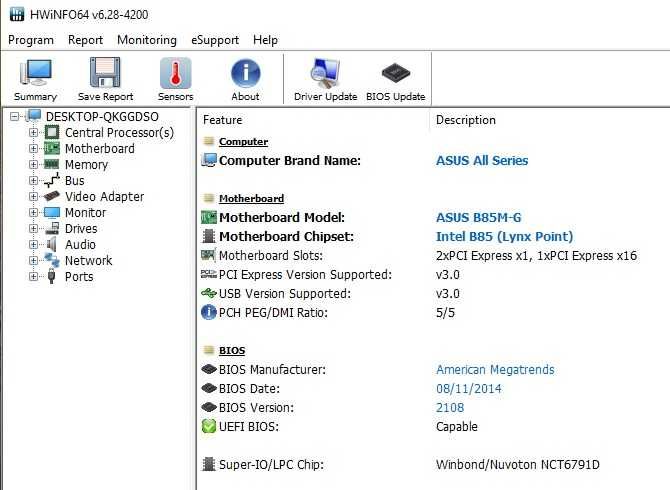Click the Intel B85 (Lynx Point) value

tap(504, 236)
